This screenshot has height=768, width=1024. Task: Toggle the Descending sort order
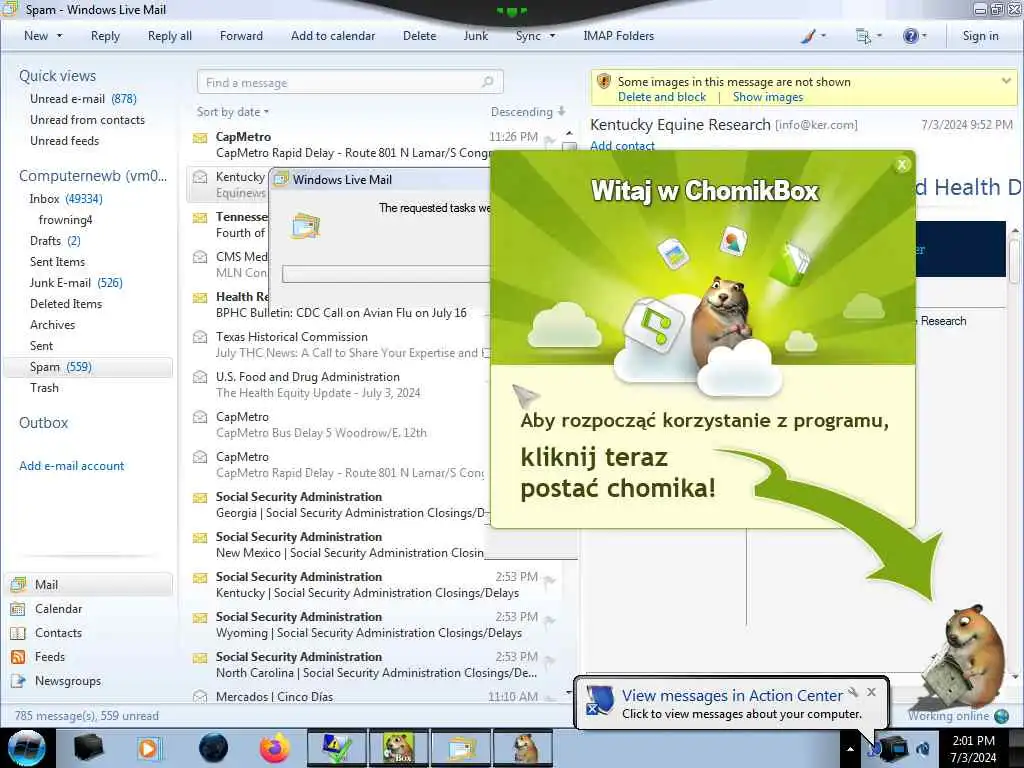pyautogui.click(x=528, y=112)
